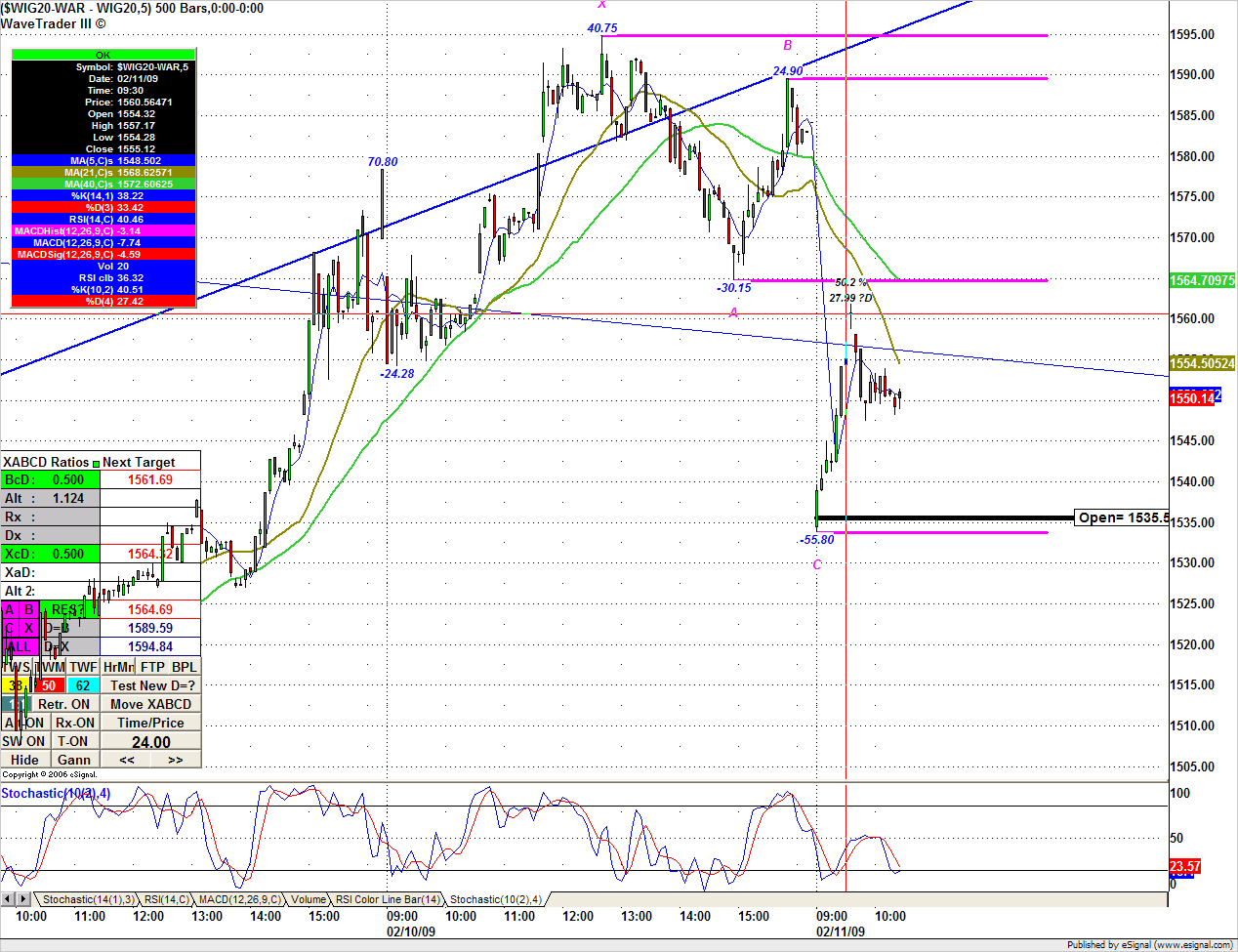
Task: Click the Move XABCD button
Action: (151, 704)
